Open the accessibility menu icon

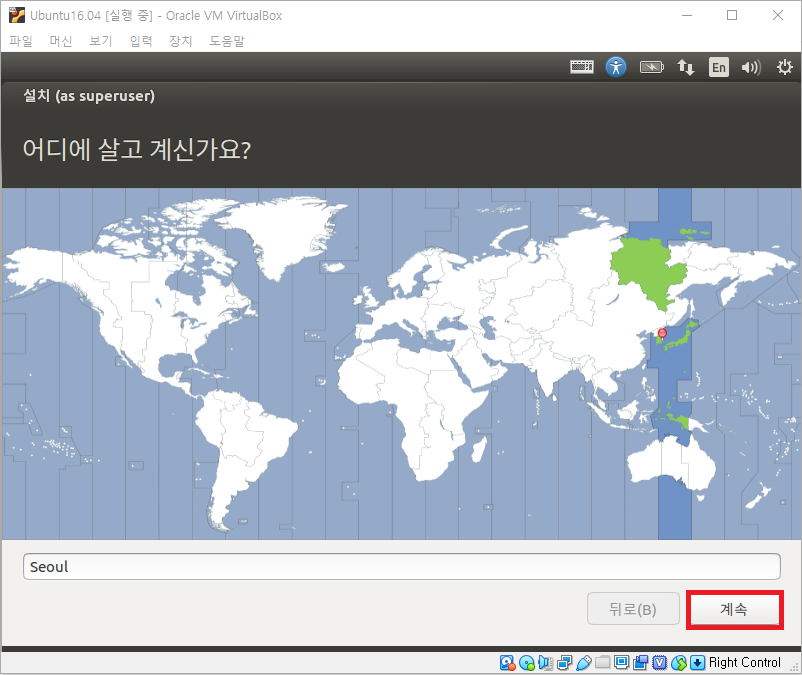click(616, 67)
